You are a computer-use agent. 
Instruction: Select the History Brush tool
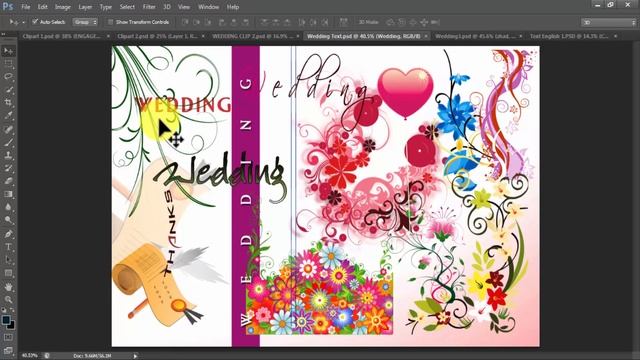[x=8, y=168]
